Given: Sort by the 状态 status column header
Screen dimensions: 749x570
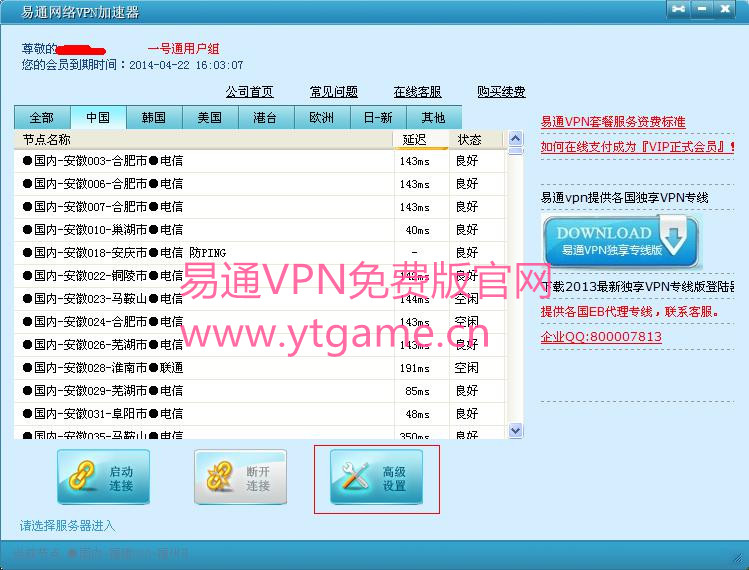Looking at the screenshot, I should pyautogui.click(x=476, y=140).
